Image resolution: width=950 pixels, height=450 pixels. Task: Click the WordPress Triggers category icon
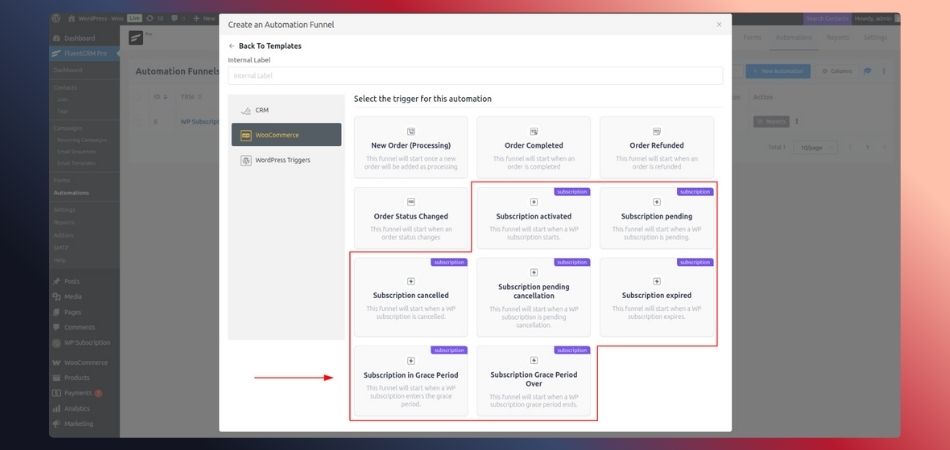[245, 160]
